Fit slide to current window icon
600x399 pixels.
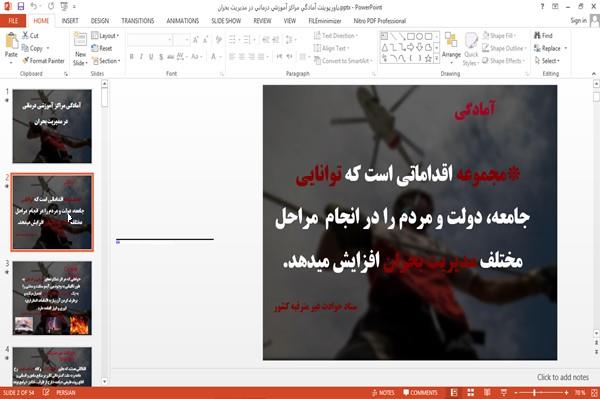pos(594,392)
